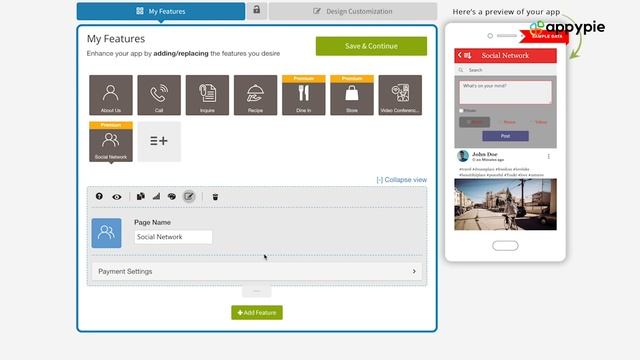Screen dimensions: 640x360
Task: Switch to the Design Customization tab
Action: tap(353, 11)
